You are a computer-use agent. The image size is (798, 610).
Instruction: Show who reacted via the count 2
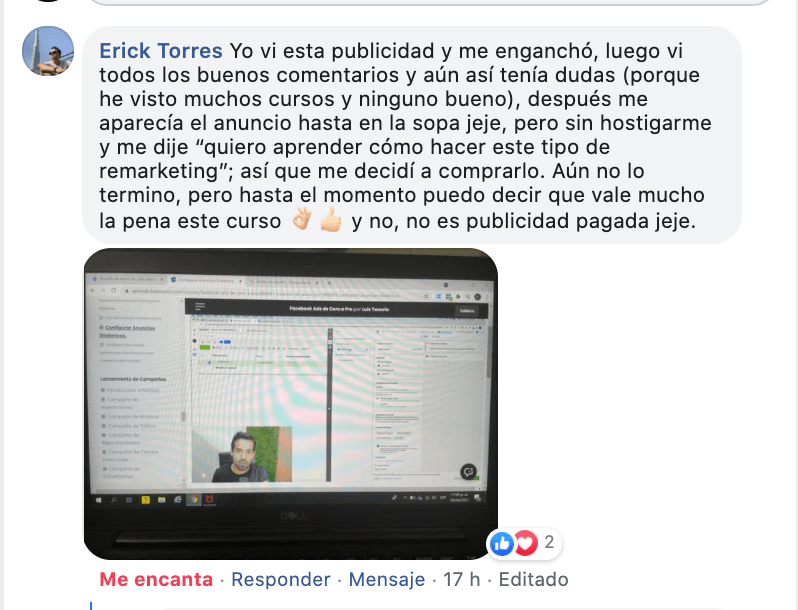coord(549,542)
